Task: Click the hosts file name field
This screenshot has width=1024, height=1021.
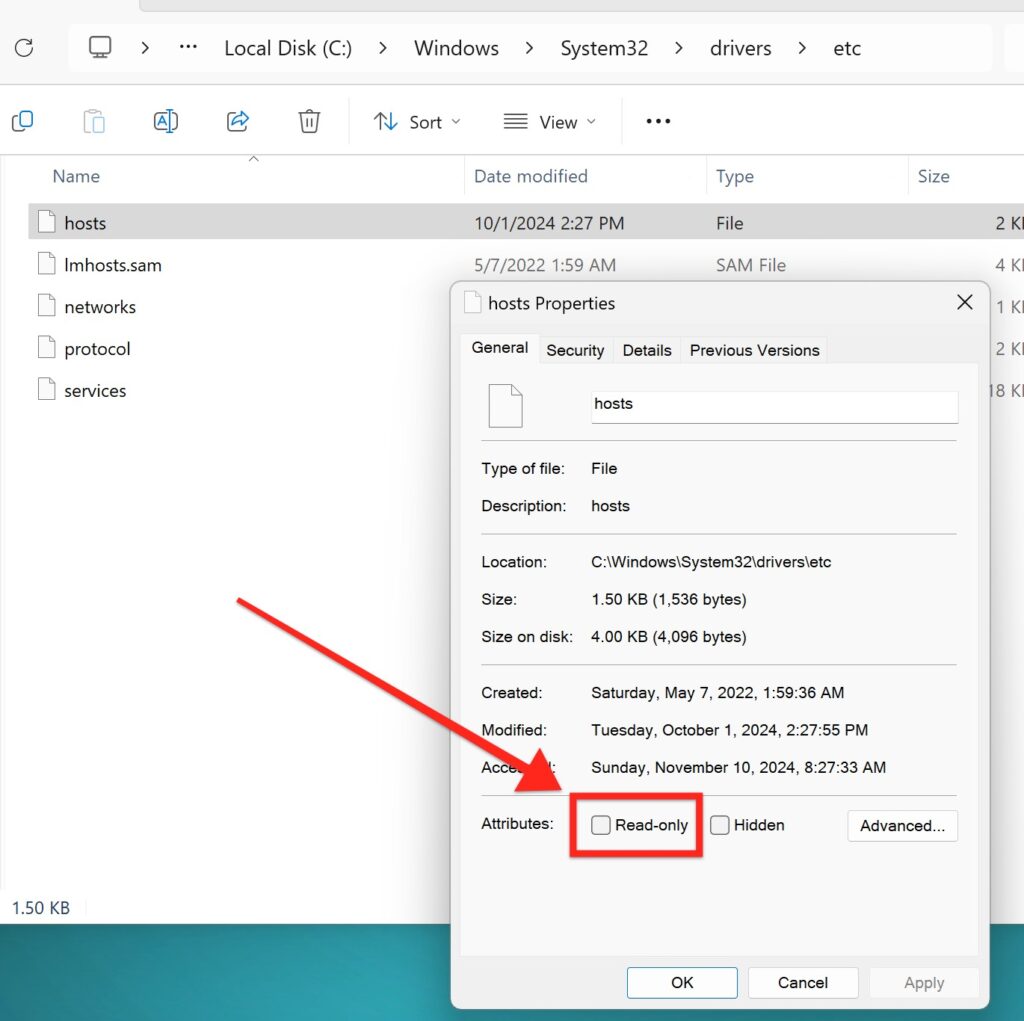Action: (774, 406)
